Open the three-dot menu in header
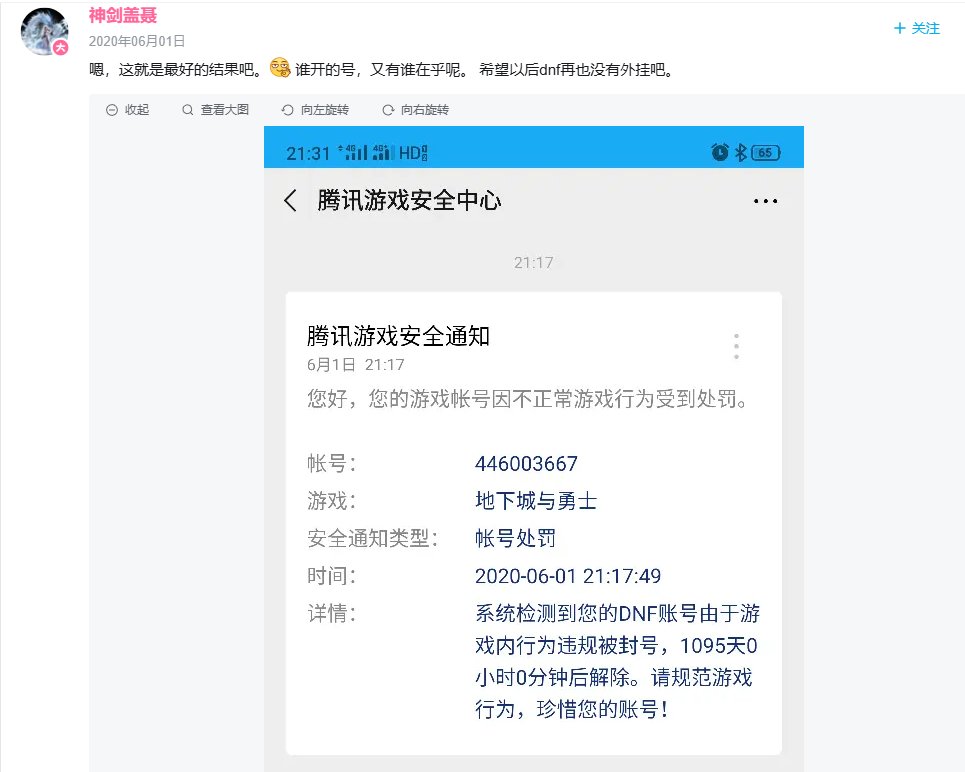This screenshot has width=965, height=772. [765, 201]
